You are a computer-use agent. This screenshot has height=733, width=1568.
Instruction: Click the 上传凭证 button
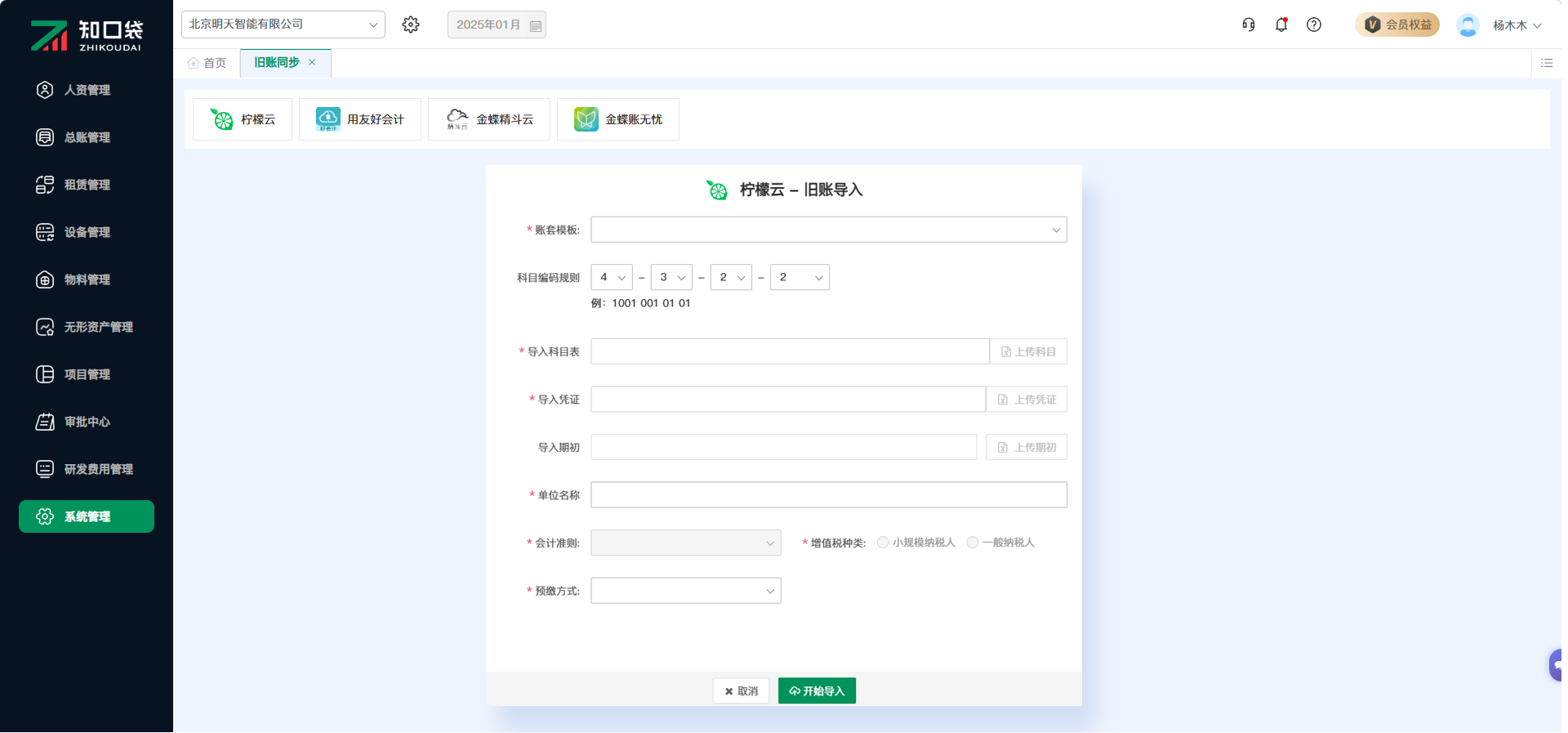1027,399
